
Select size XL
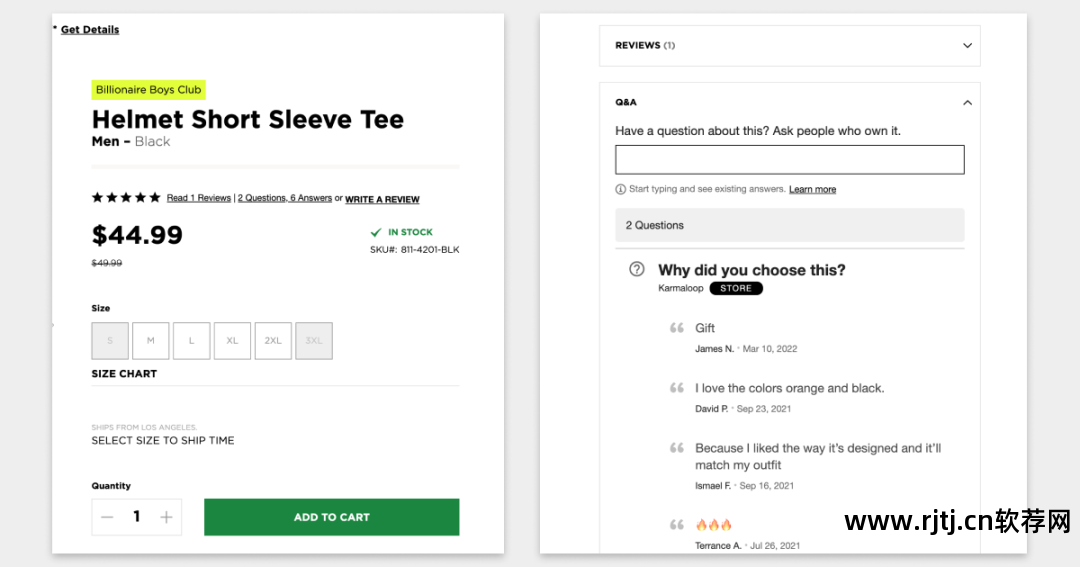coord(232,341)
